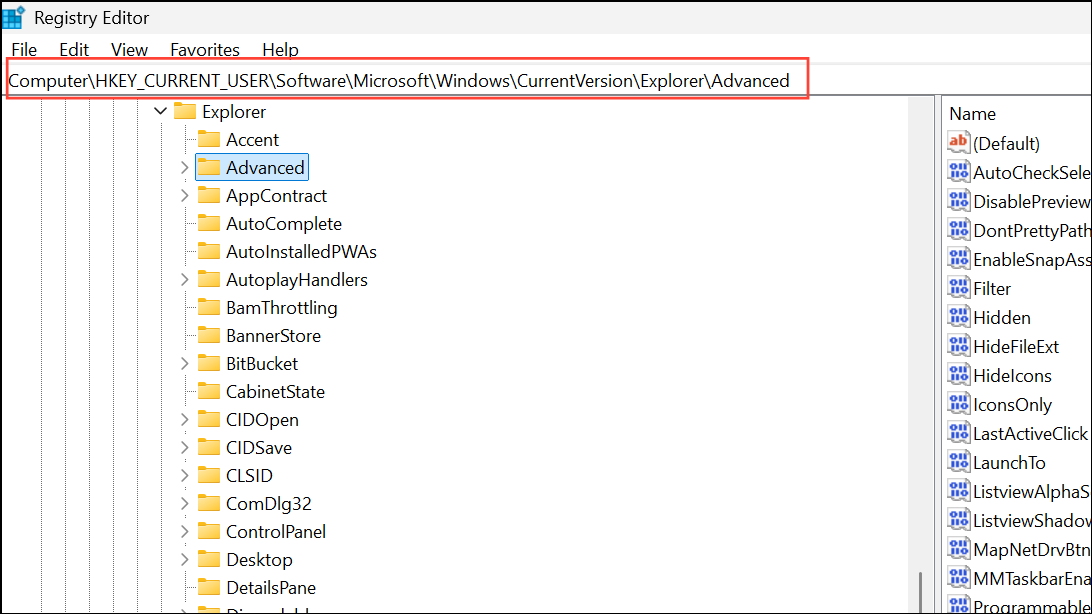Select the BamThrottling key label
Viewport: 1092px width, 614px height.
click(281, 308)
